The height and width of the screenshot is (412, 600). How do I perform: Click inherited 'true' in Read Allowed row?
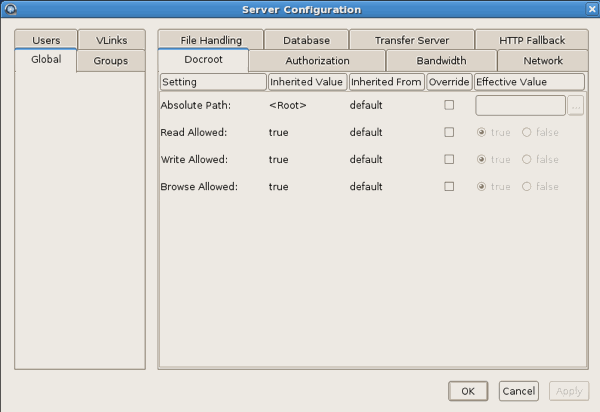pos(279,133)
